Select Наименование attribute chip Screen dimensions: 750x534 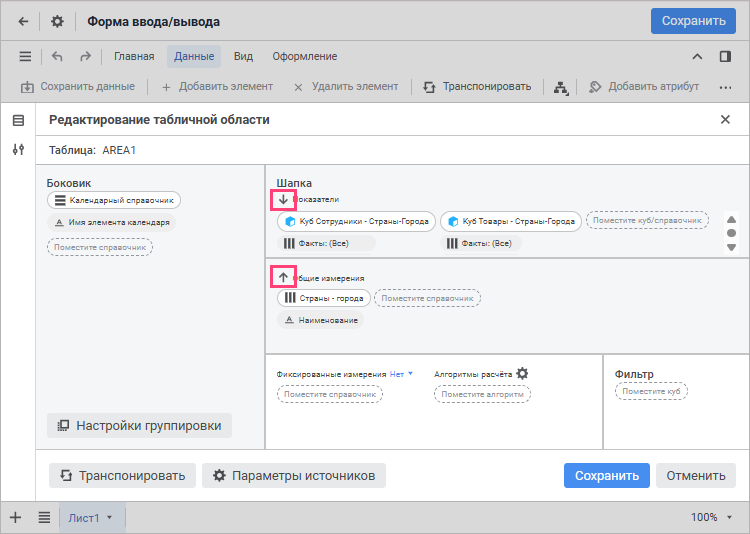click(320, 320)
